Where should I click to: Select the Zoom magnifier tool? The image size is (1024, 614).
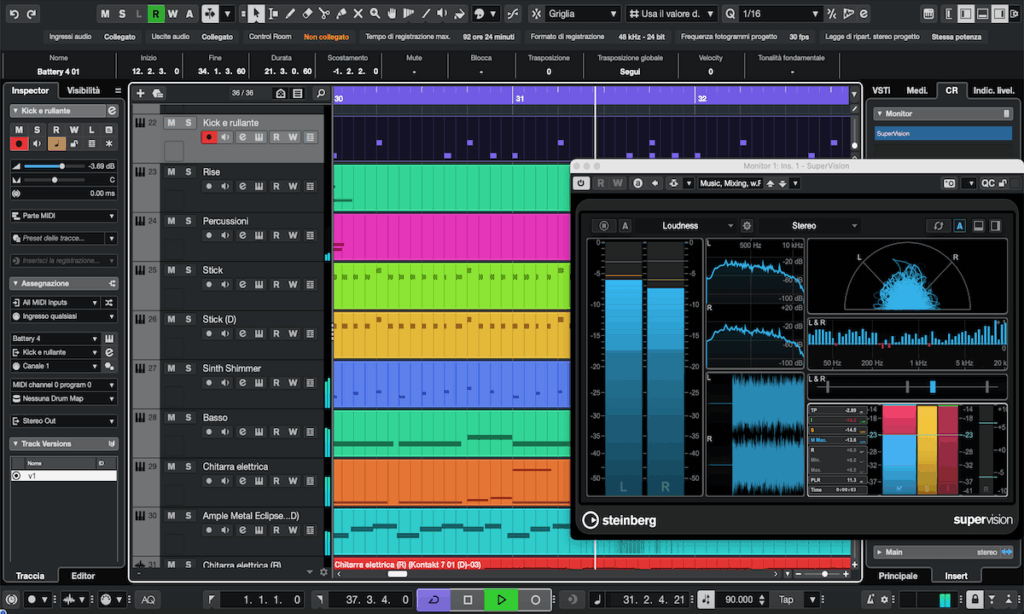375,13
